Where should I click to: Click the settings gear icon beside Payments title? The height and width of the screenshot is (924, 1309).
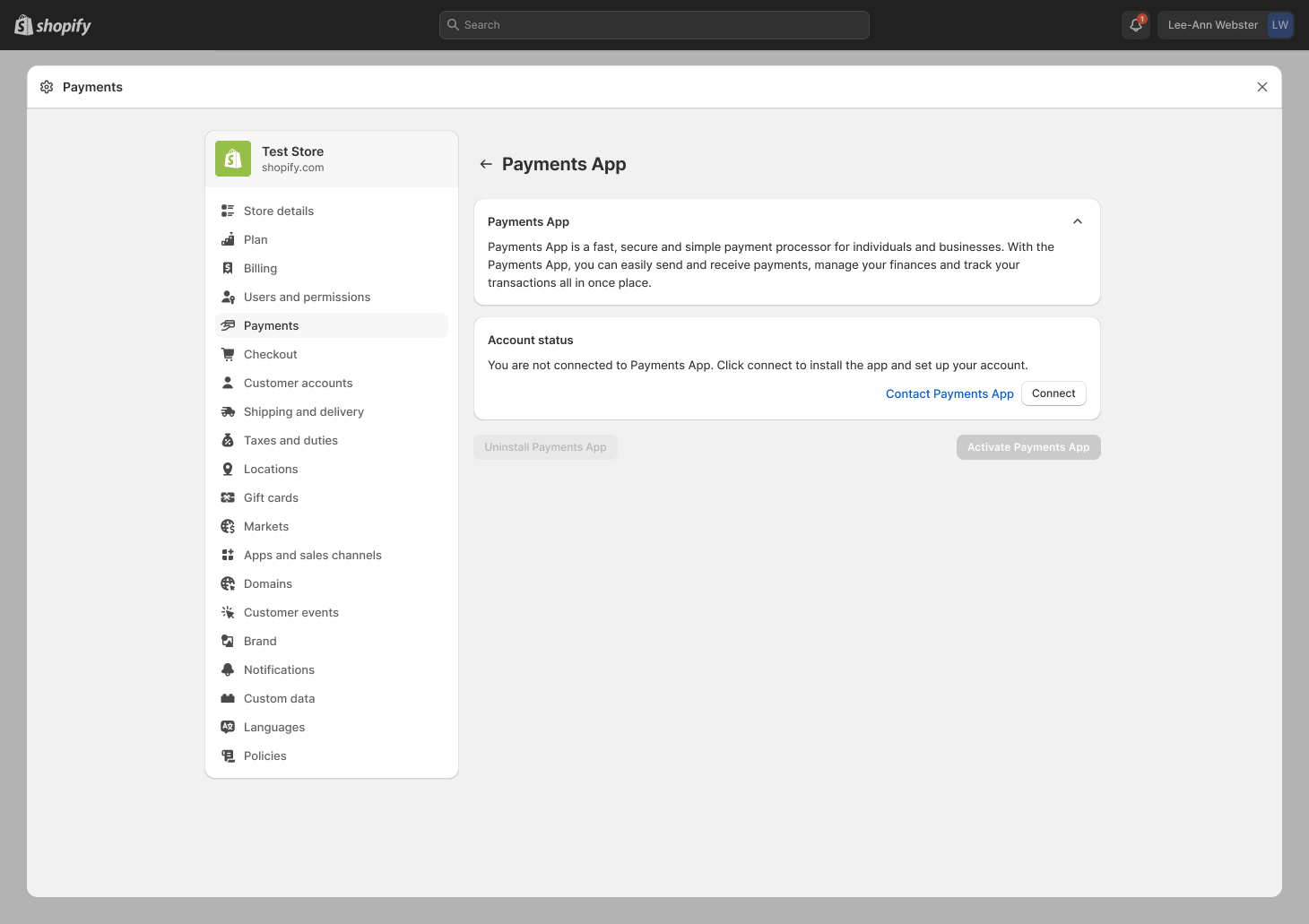tap(47, 87)
